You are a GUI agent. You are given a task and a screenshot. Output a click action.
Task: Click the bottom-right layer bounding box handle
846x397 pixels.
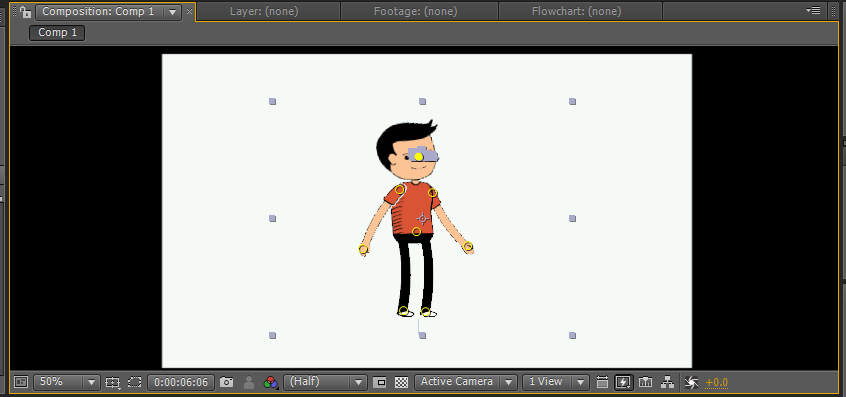(572, 336)
